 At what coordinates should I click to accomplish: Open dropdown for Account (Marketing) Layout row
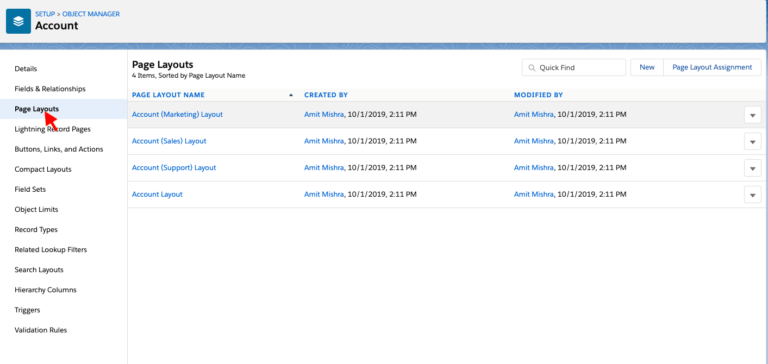point(752,115)
